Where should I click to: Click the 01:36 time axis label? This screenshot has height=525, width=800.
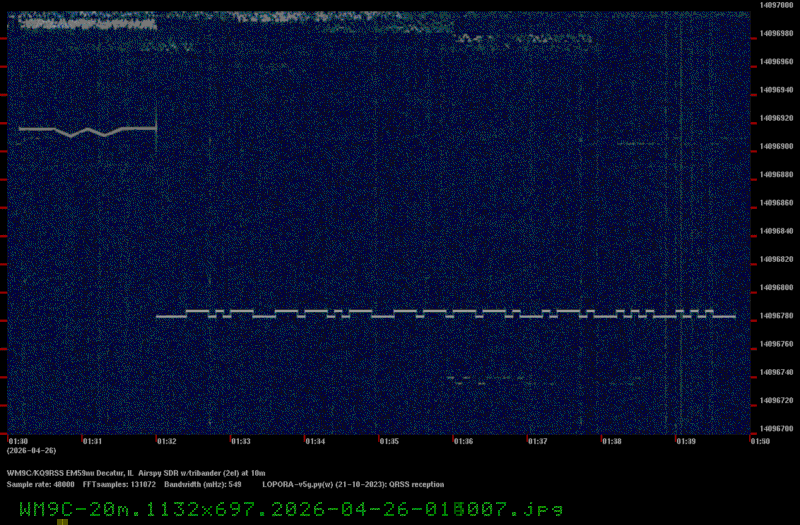[x=463, y=441]
